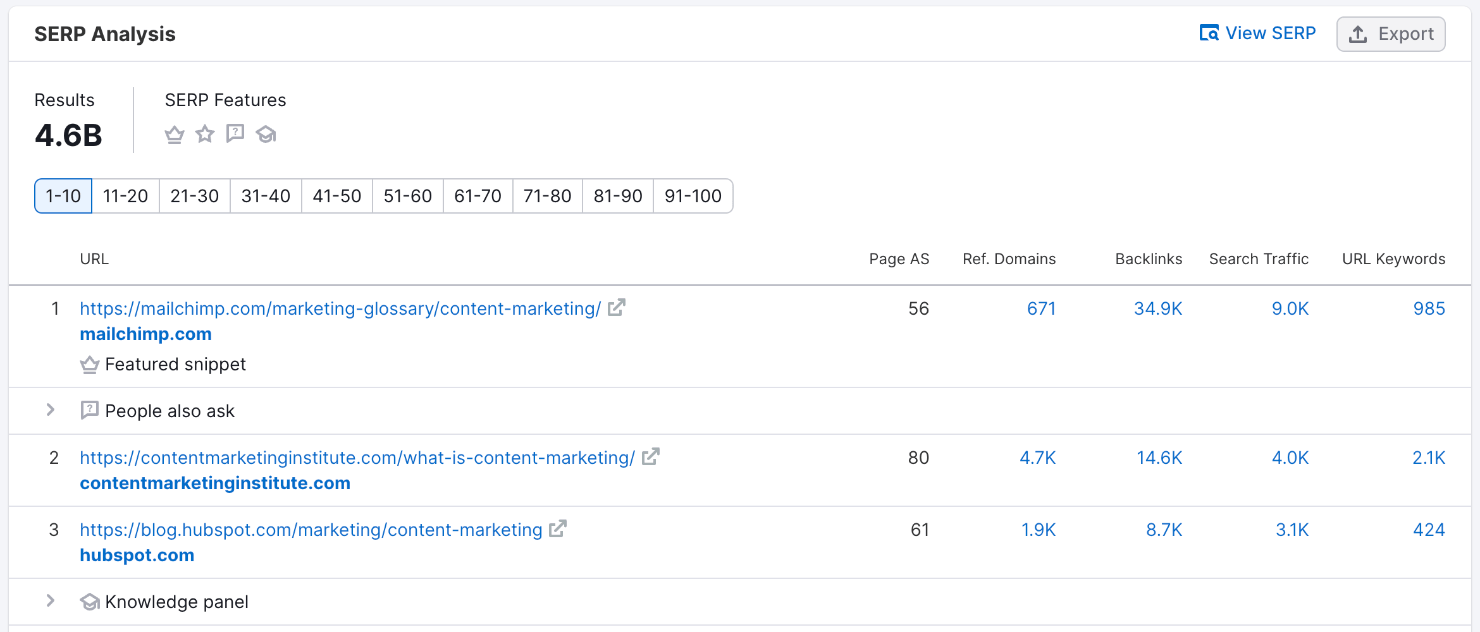Click the URL column header

[x=94, y=259]
